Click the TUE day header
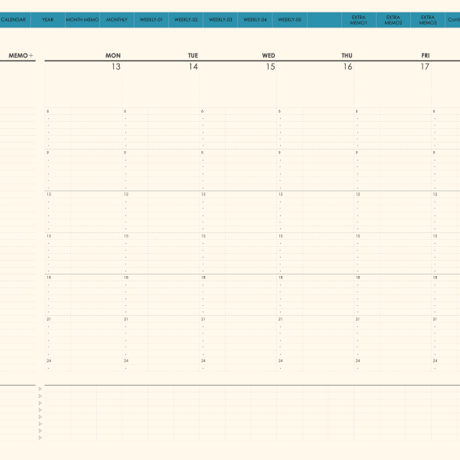Image resolution: width=460 pixels, height=460 pixels. pos(193,55)
